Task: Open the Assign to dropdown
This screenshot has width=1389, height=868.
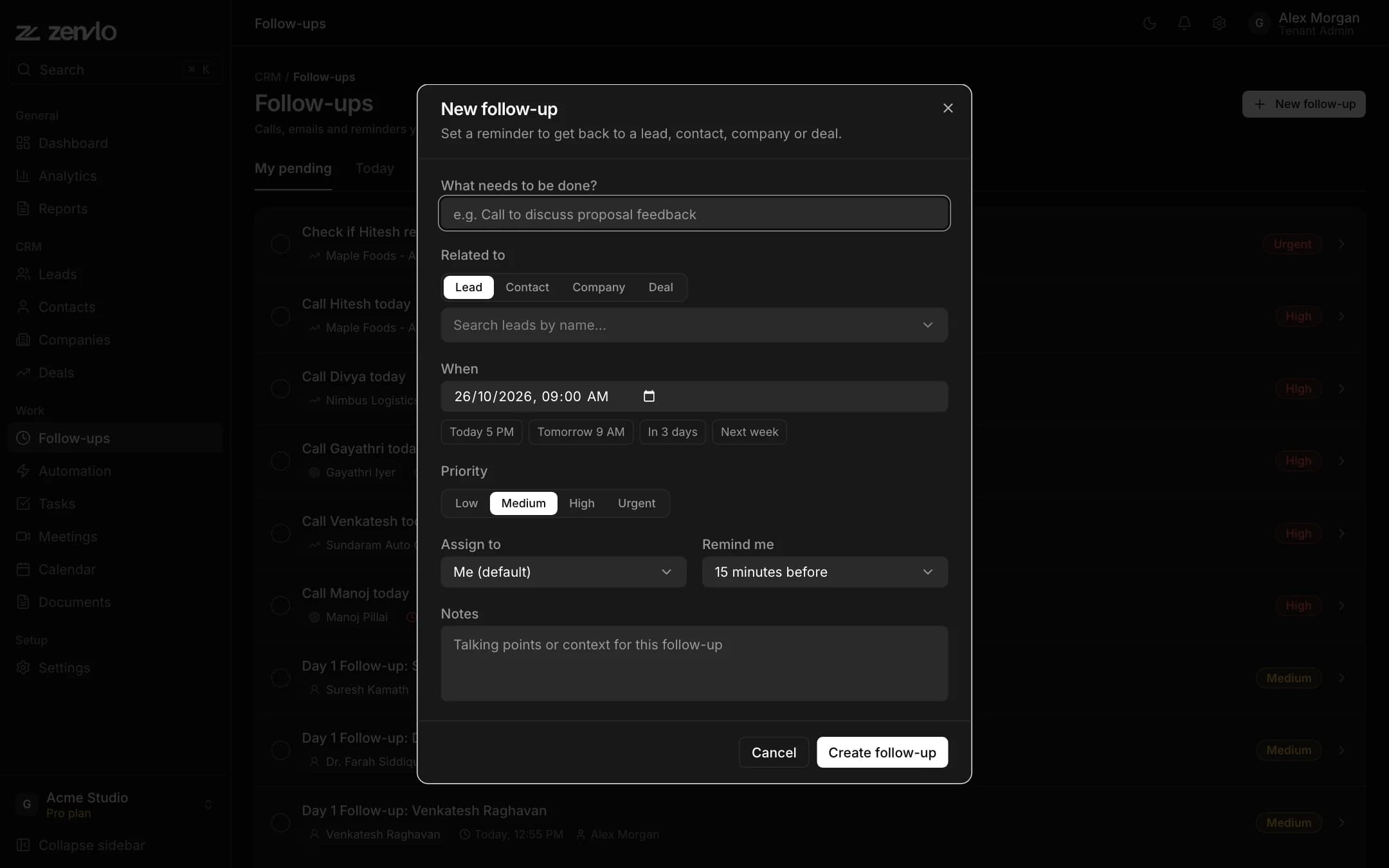Action: 563,572
